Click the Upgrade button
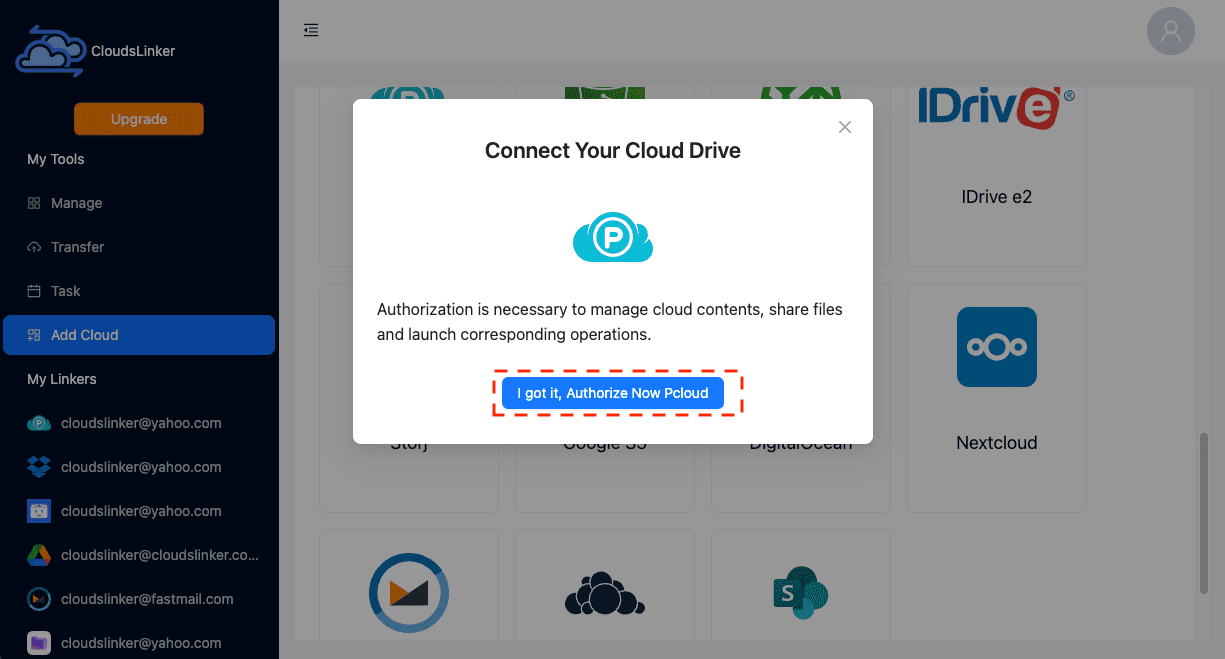1225x659 pixels. click(x=139, y=119)
